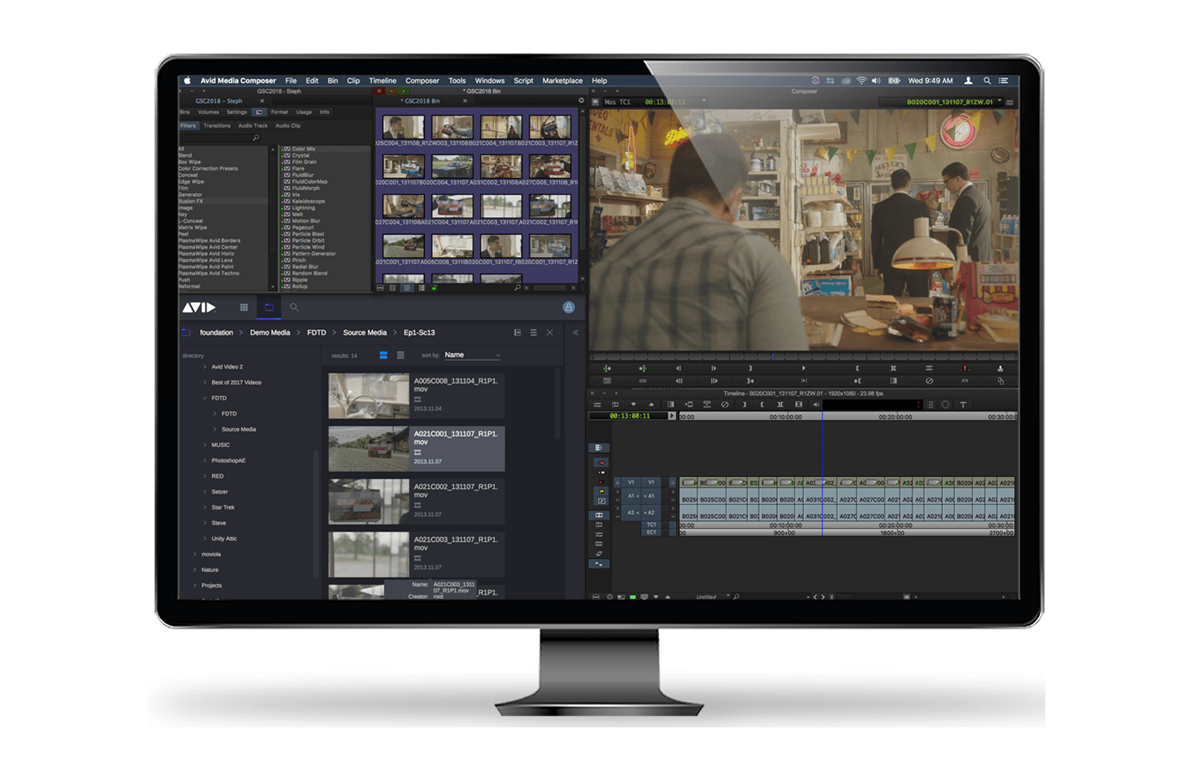1200x761 pixels.
Task: Open the user account avatar icon
Action: (569, 308)
